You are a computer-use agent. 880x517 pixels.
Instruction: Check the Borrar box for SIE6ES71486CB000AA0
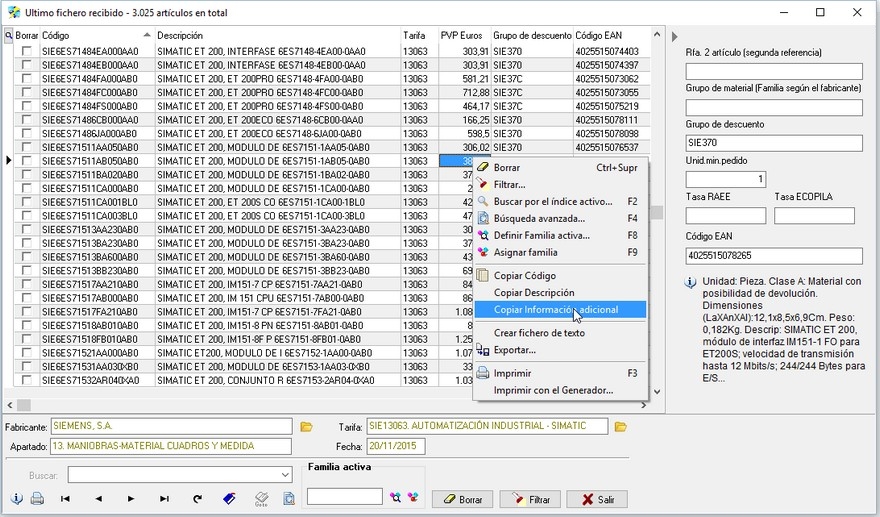click(x=27, y=120)
